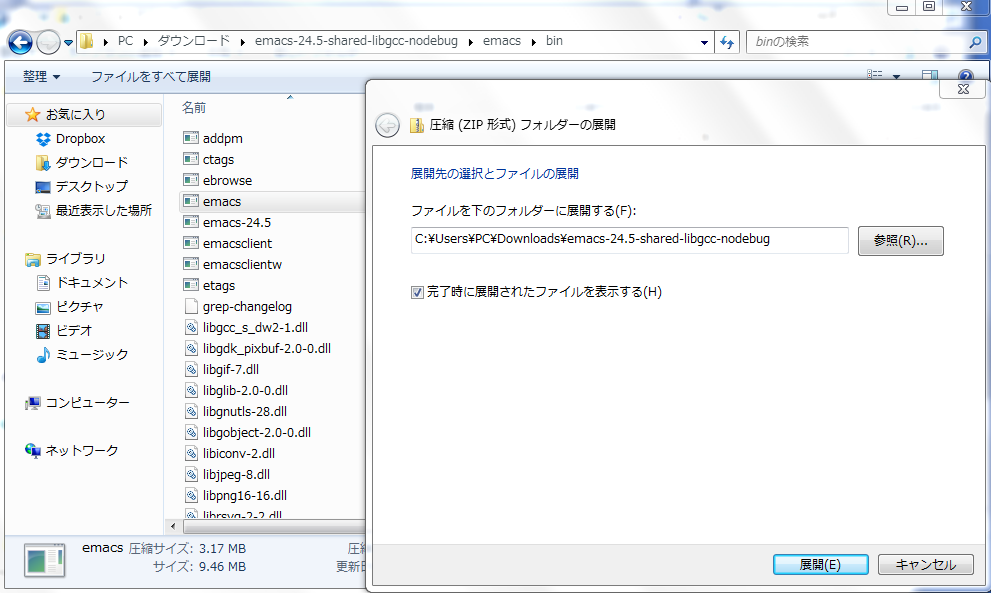This screenshot has height=593, width=991.
Task: Click the horizontal scrollbar left arrow
Action: click(x=173, y=526)
